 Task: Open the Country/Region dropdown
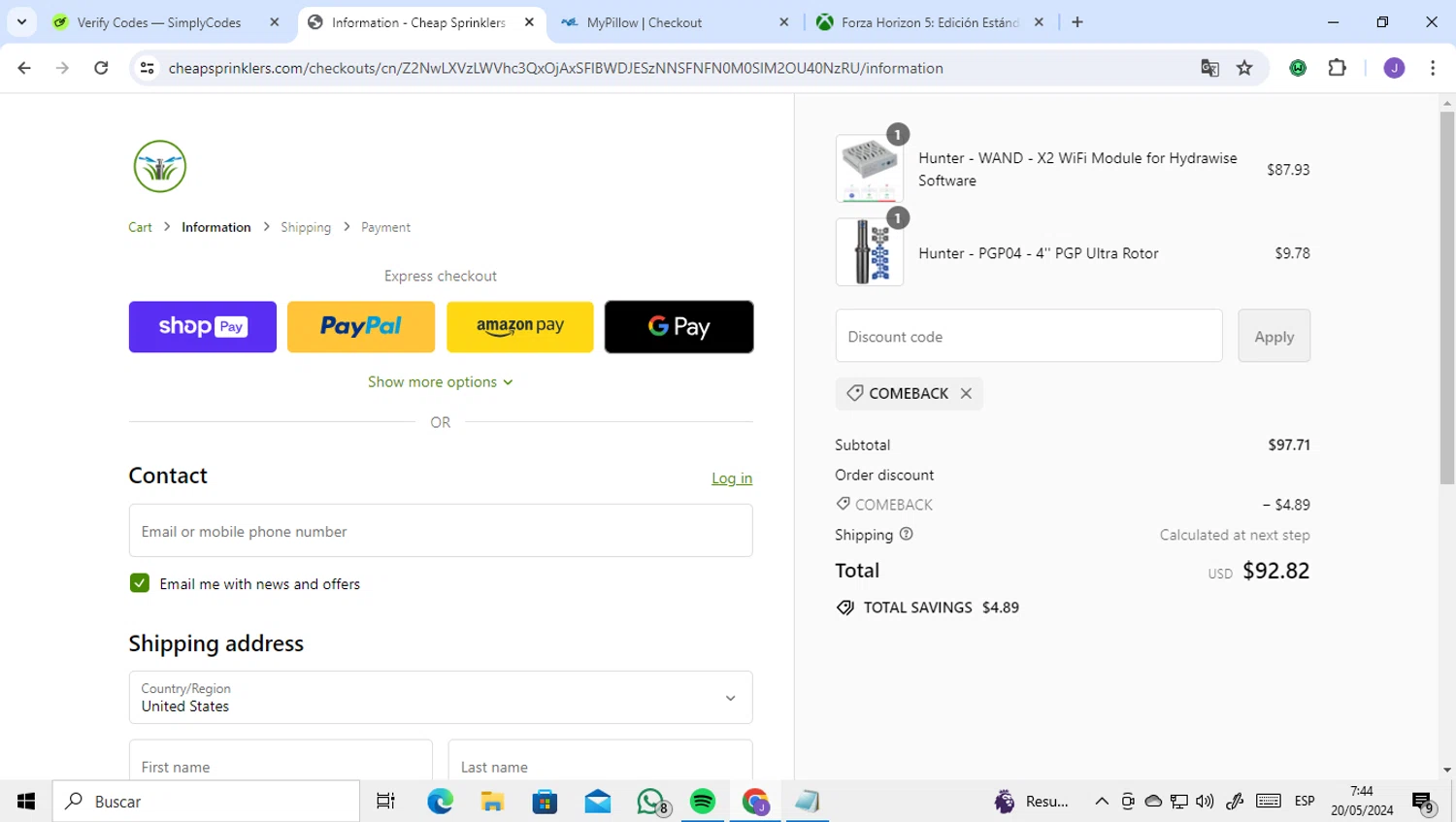(441, 697)
